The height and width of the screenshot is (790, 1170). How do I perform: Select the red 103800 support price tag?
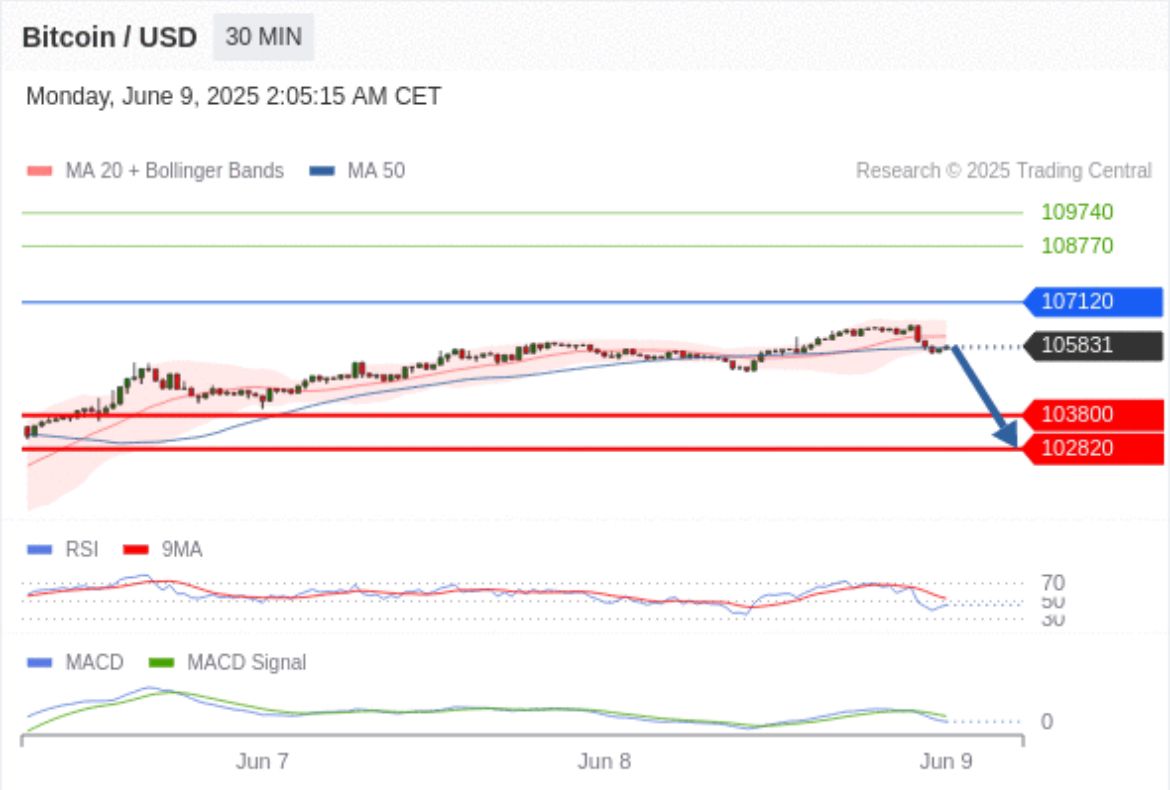[x=1092, y=414]
